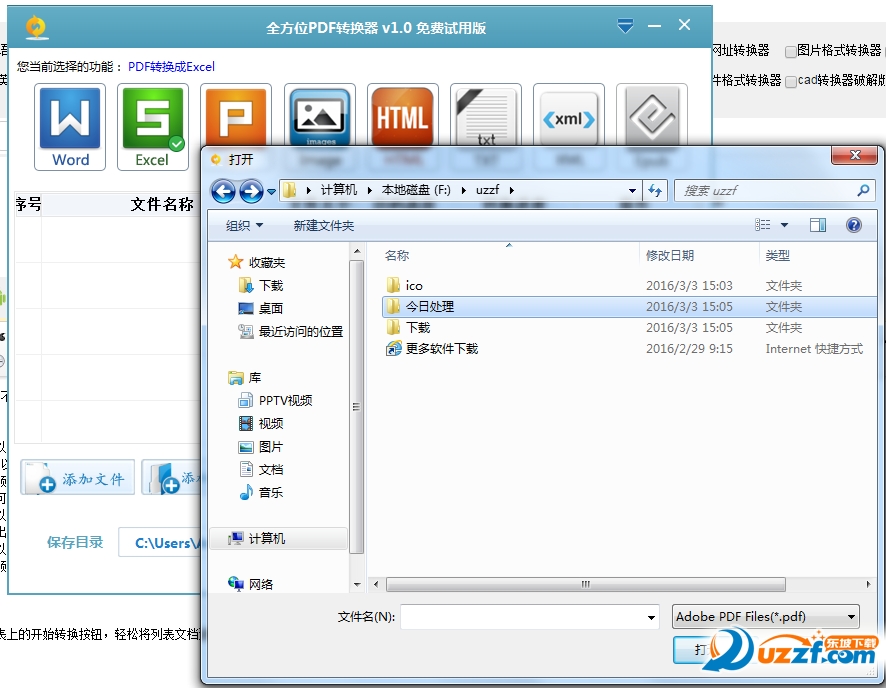Expand the address bar path dropdown

[632, 190]
